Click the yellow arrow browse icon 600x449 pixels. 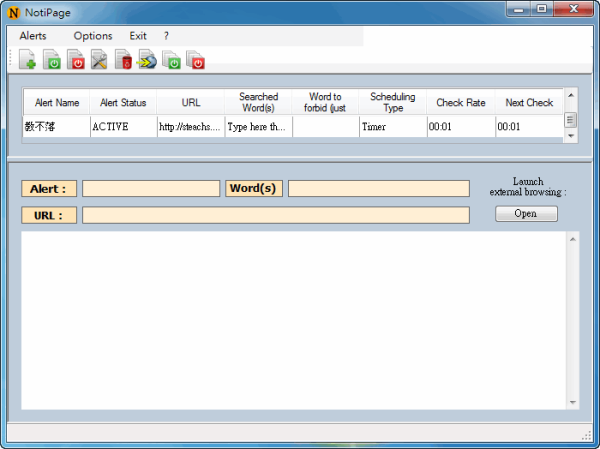[147, 61]
